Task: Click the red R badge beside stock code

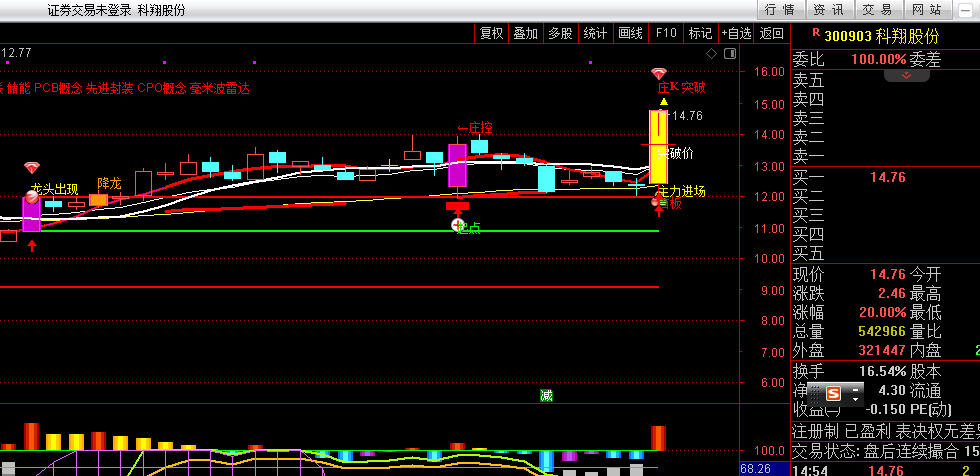Action: (815, 35)
